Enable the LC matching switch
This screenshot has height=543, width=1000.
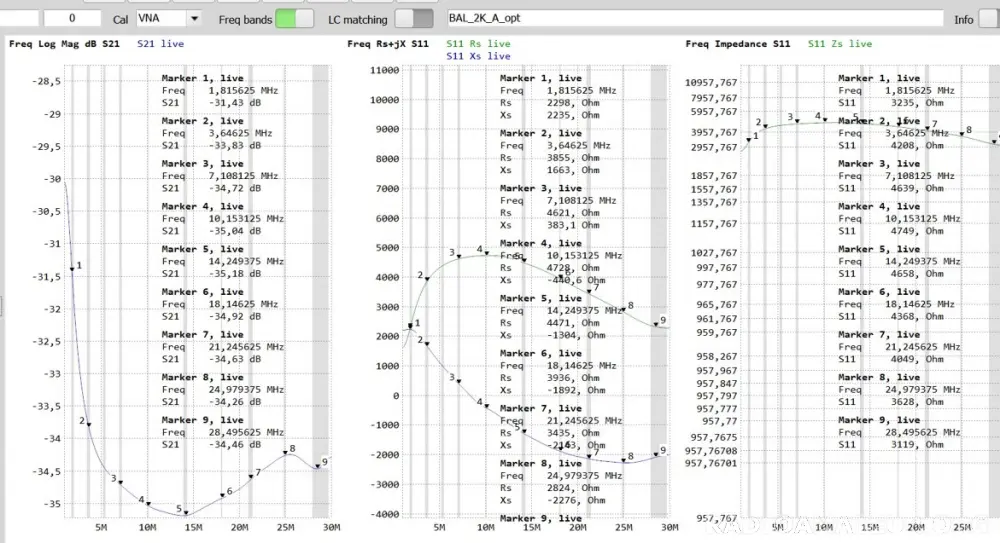click(x=414, y=19)
